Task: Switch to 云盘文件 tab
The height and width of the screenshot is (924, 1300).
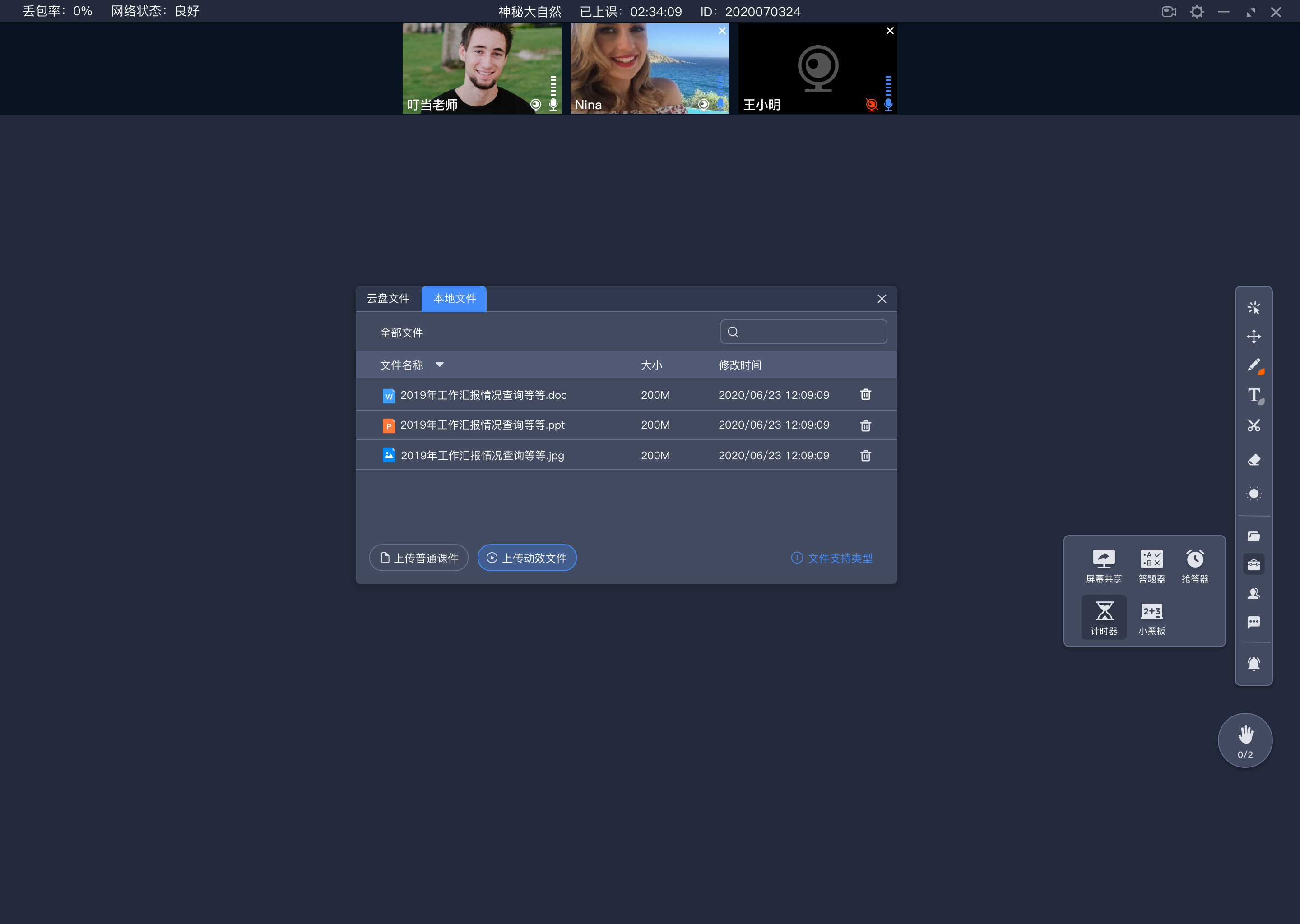Action: click(390, 298)
